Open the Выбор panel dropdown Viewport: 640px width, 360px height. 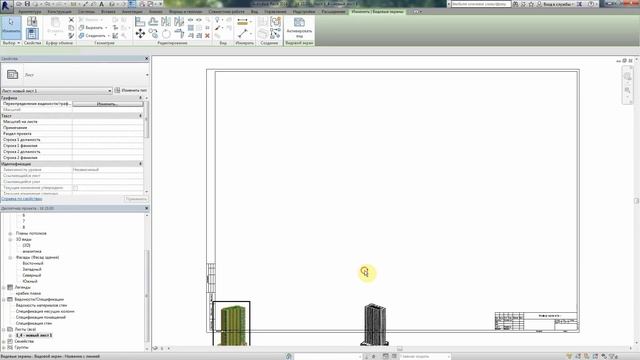(11, 43)
